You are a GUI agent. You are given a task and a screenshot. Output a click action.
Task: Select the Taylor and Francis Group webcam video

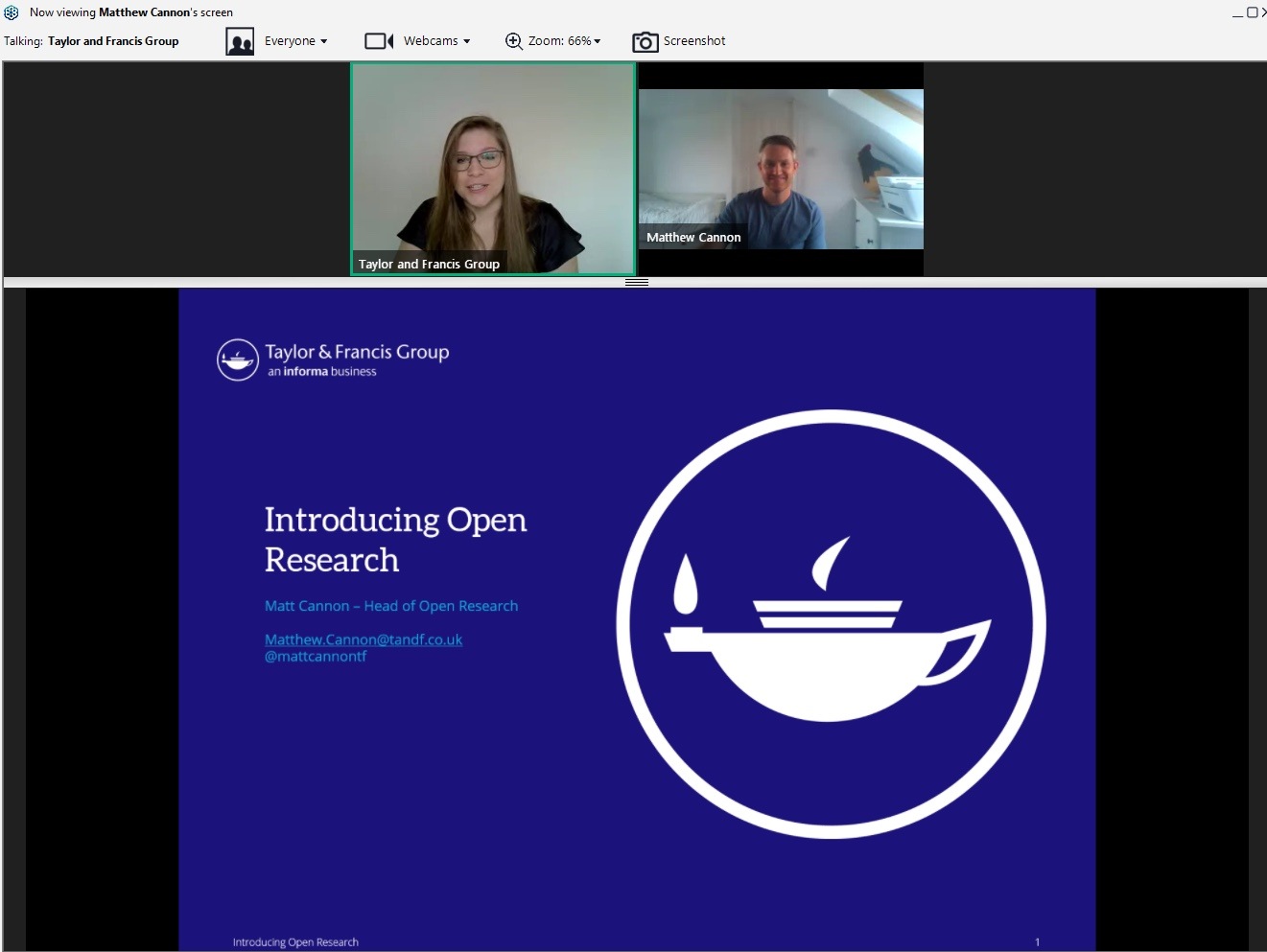pos(493,169)
